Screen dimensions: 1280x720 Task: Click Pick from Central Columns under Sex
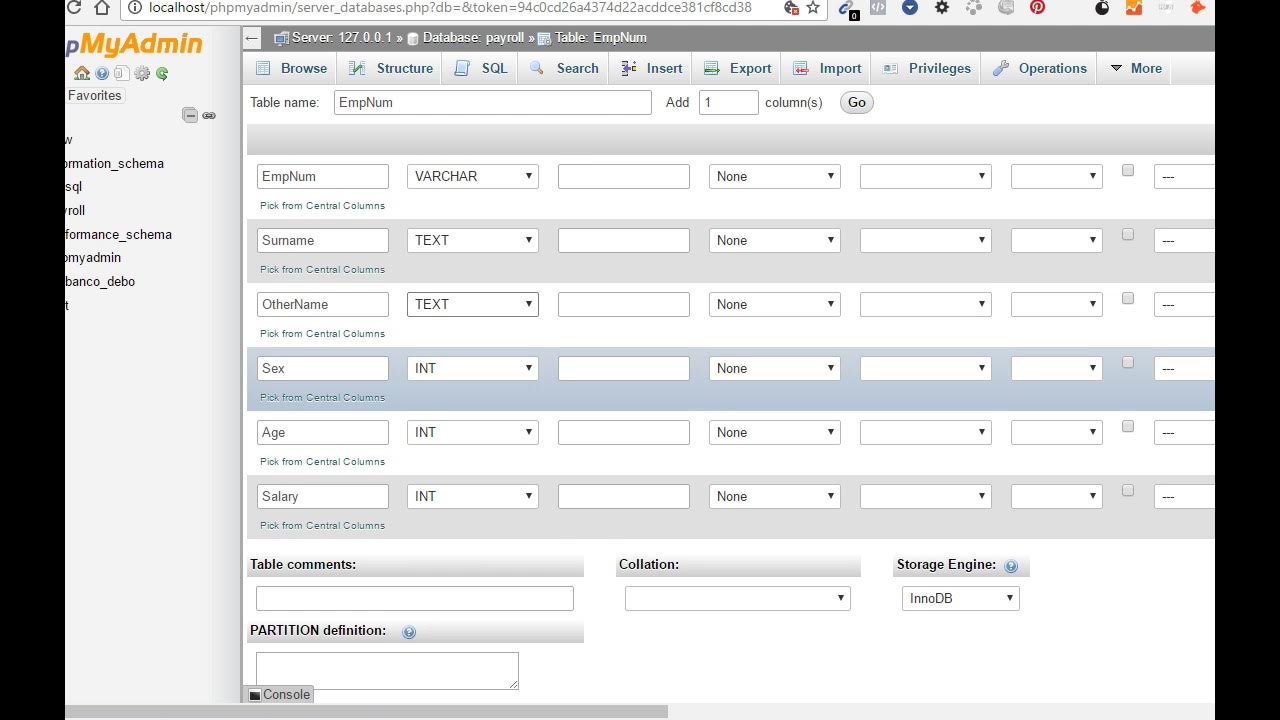coord(322,397)
